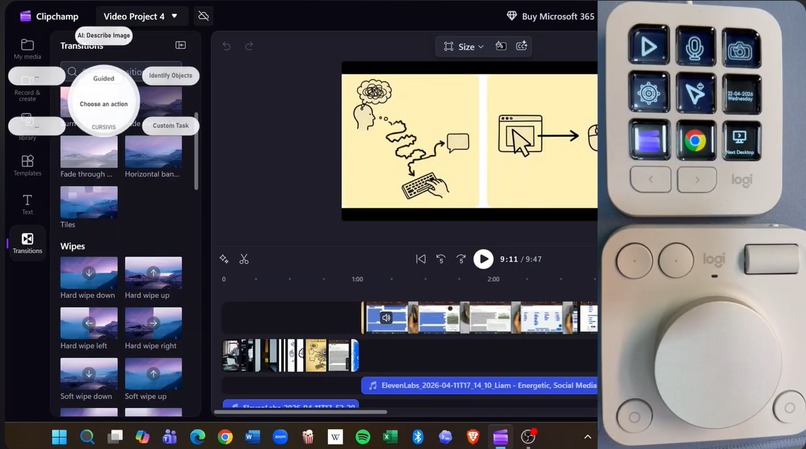Image resolution: width=806 pixels, height=449 pixels.
Task: Click the video preview canvas
Action: [x=469, y=141]
